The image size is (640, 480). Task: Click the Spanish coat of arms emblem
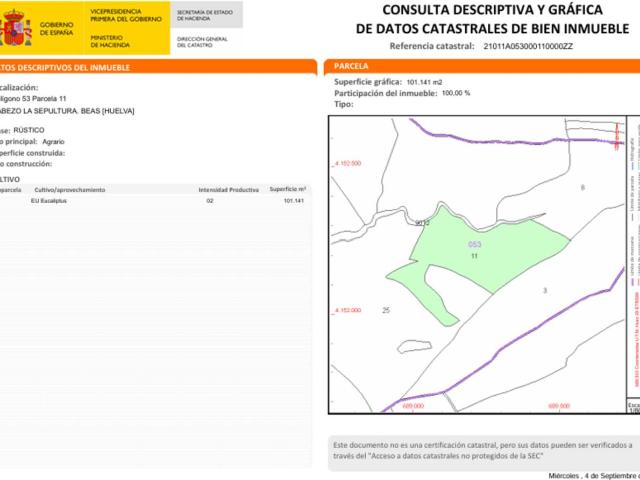click(16, 28)
